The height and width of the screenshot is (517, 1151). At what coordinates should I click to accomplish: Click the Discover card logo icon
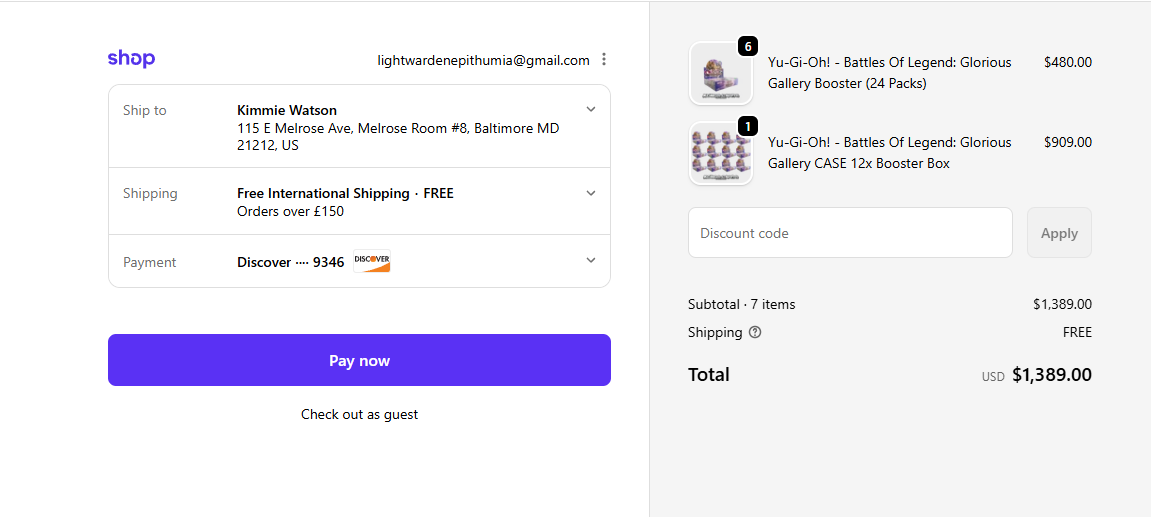tap(372, 261)
